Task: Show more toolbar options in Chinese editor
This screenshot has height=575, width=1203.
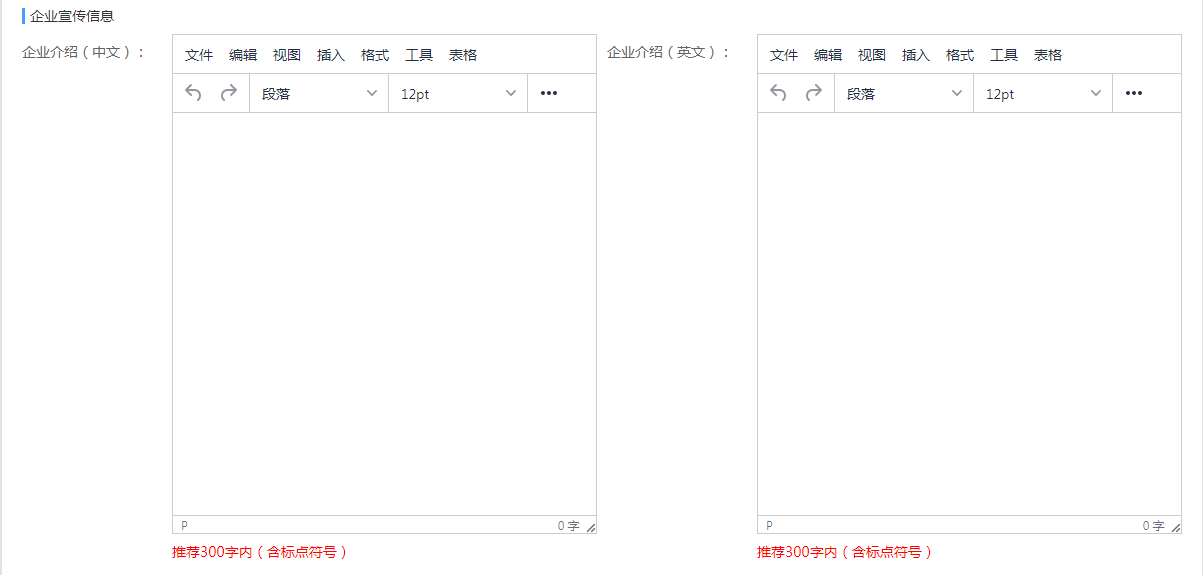Action: coord(548,93)
